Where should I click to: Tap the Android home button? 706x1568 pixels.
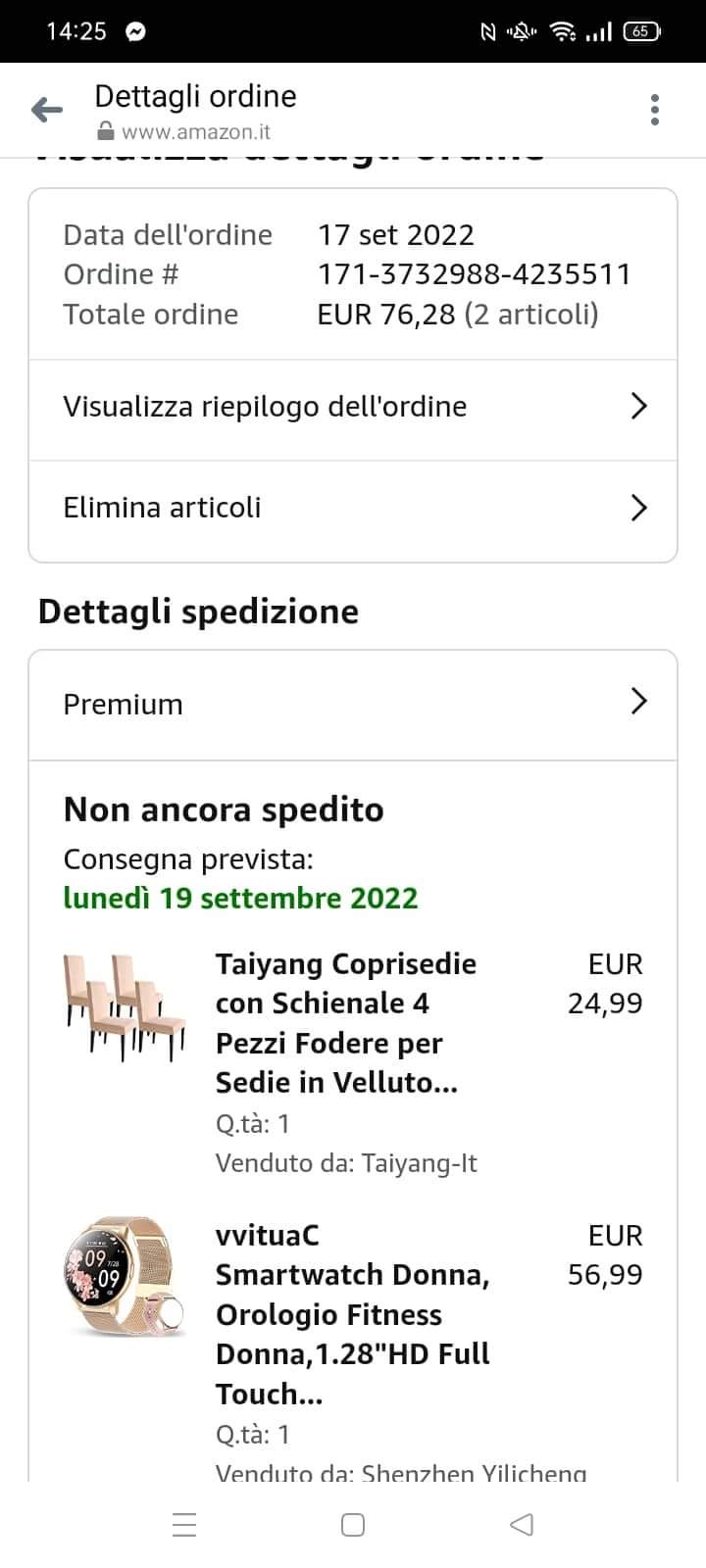pyautogui.click(x=353, y=1525)
